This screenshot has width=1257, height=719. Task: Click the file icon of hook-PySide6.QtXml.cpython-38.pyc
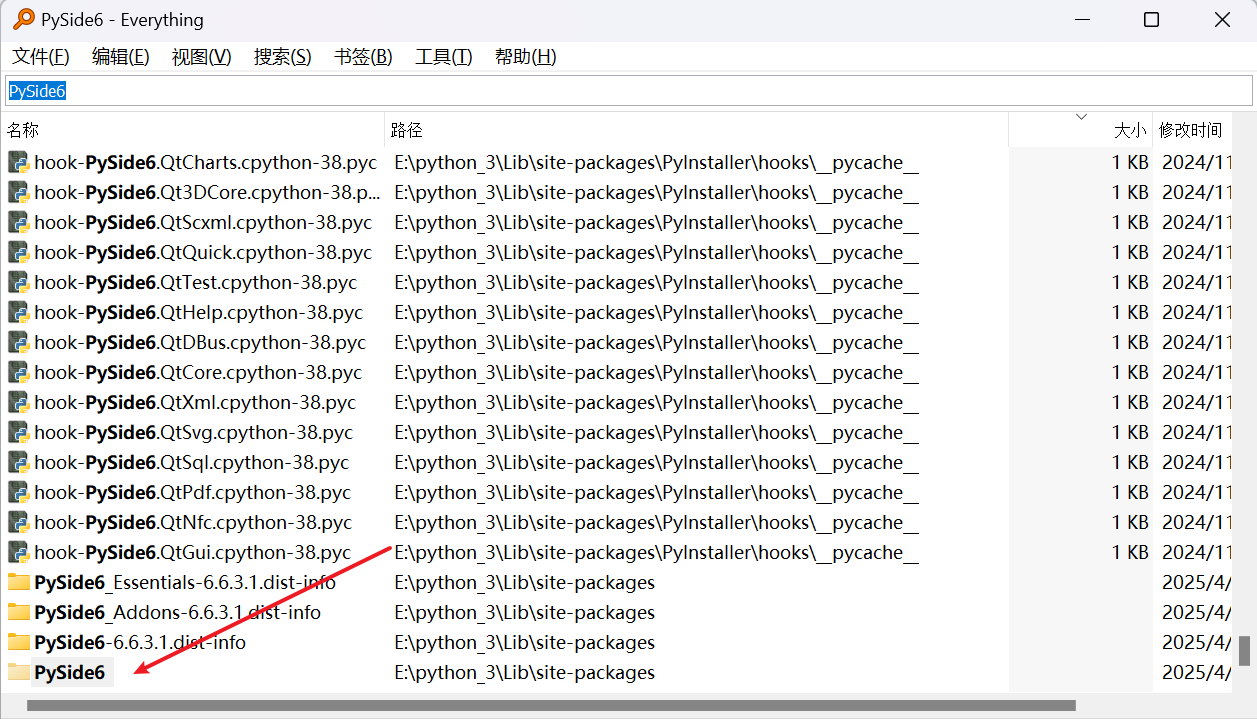tap(18, 402)
